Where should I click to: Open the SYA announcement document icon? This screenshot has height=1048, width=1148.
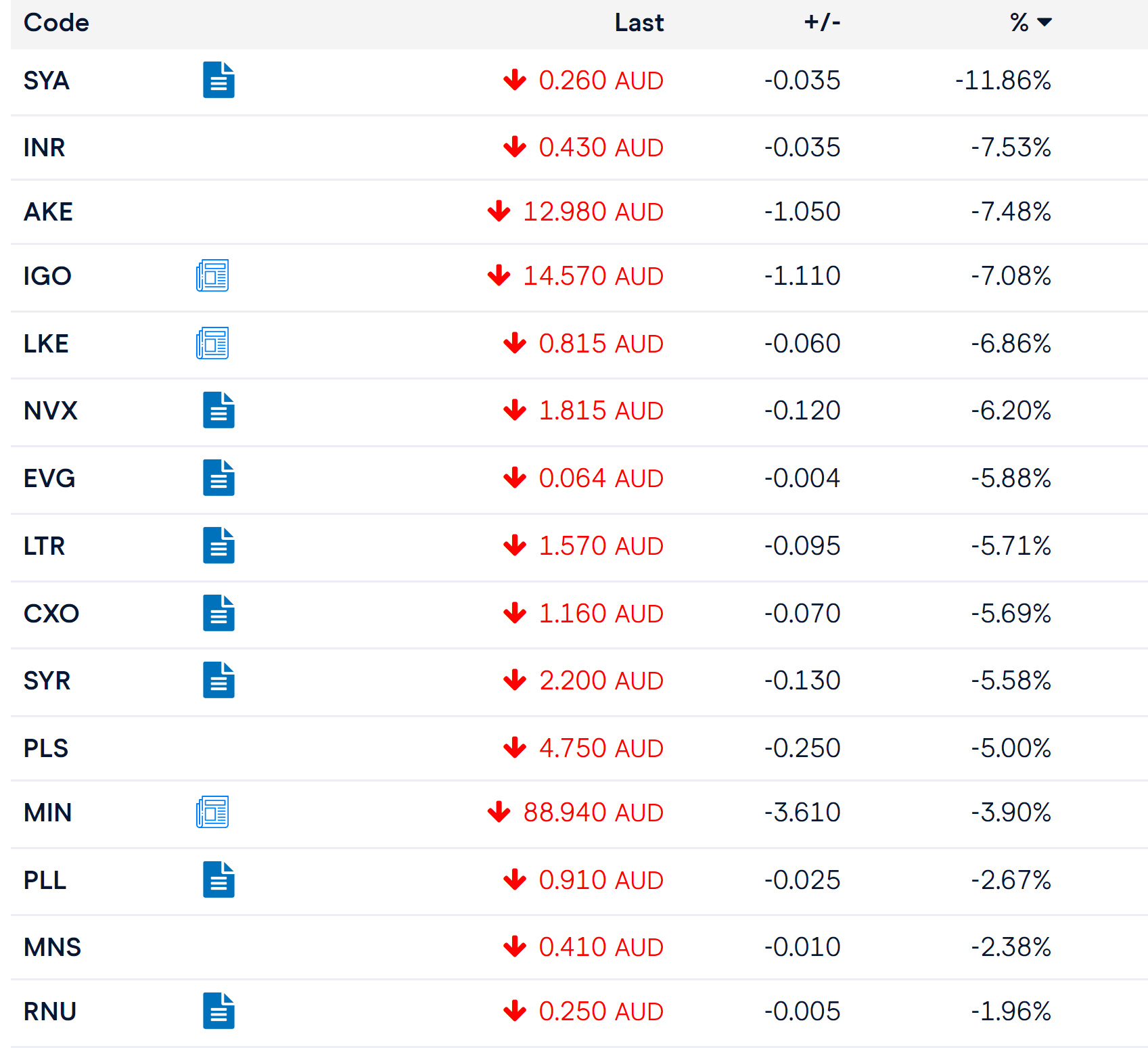point(219,80)
